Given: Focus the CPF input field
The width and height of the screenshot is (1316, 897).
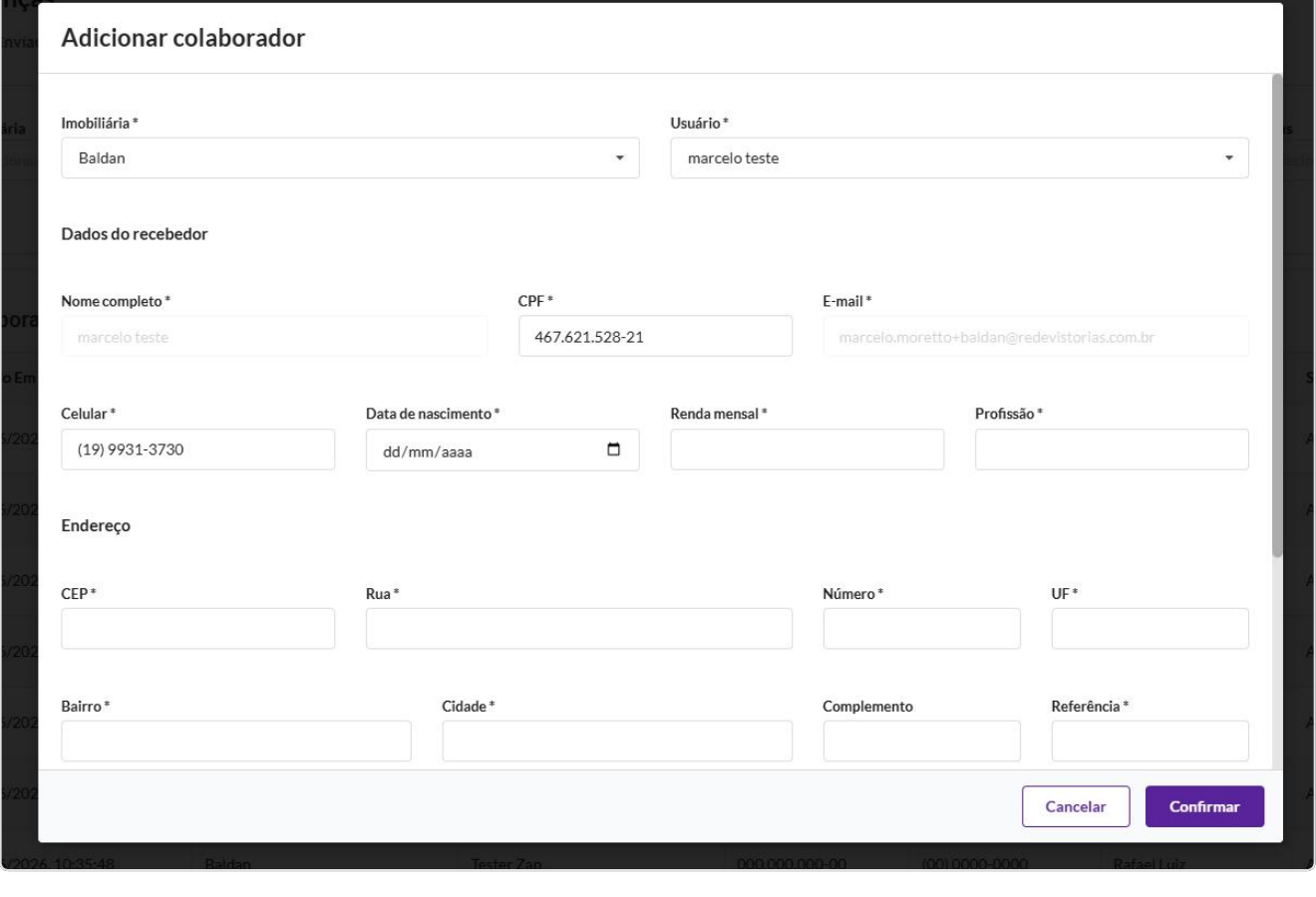Looking at the screenshot, I should point(655,336).
